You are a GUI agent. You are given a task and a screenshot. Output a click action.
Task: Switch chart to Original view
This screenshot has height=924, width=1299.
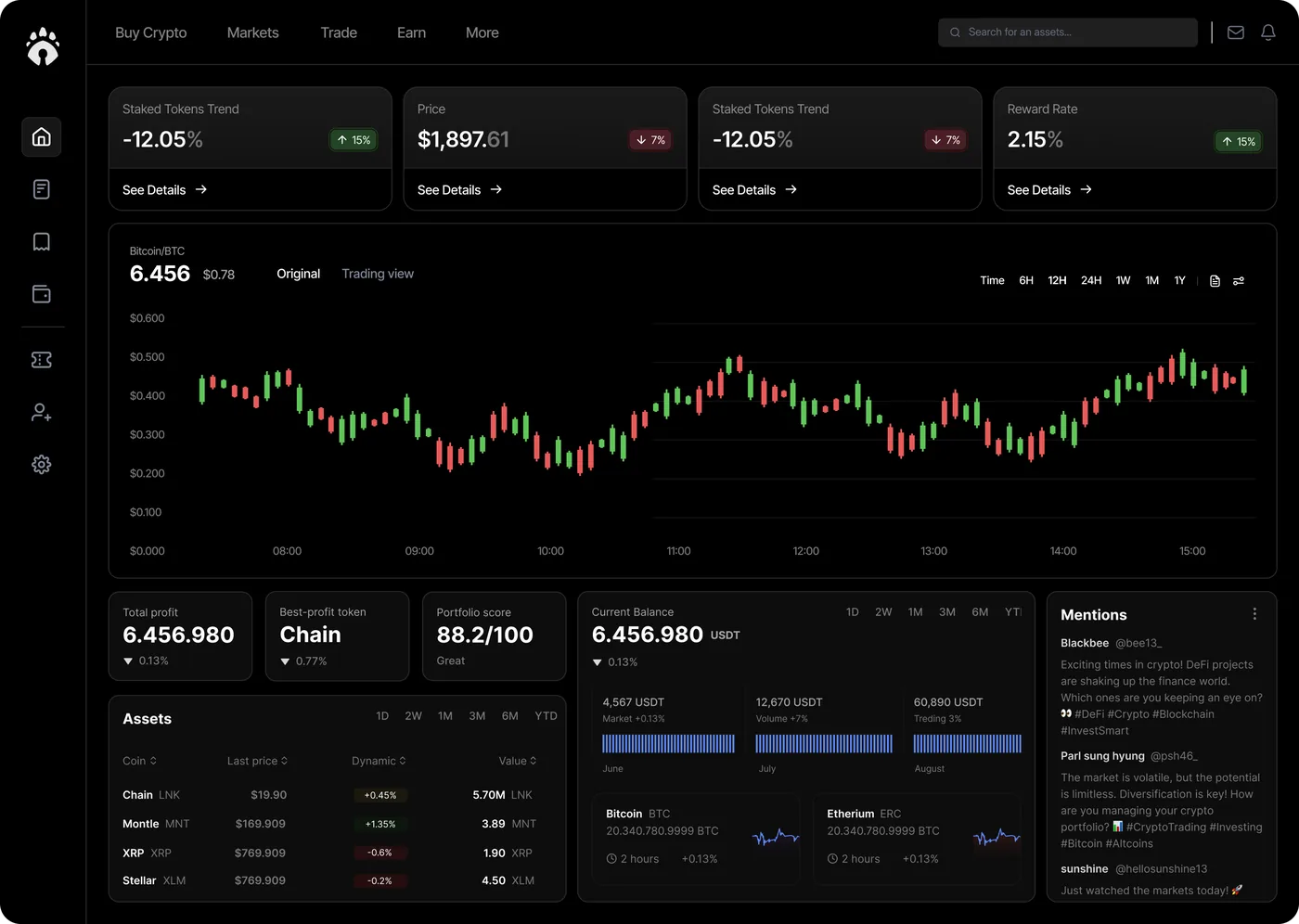pyautogui.click(x=299, y=274)
